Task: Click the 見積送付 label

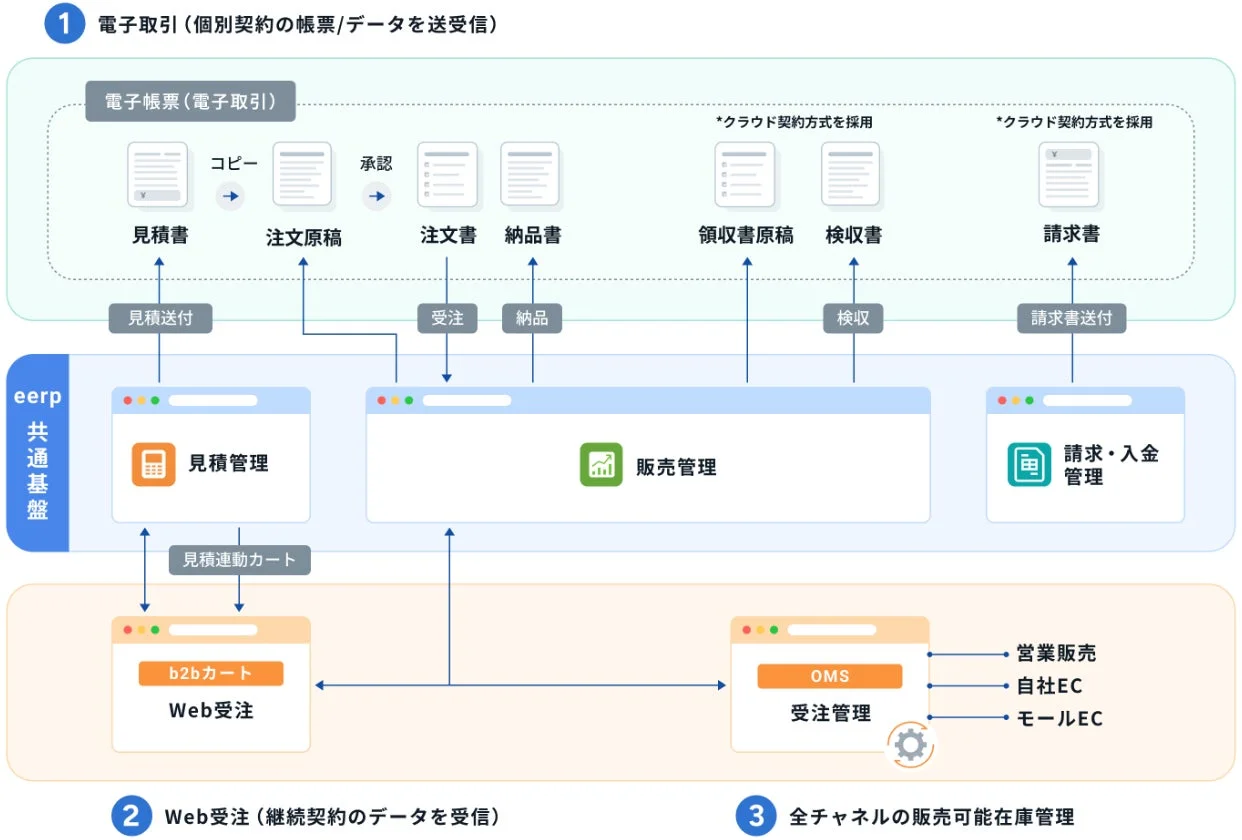Action: coord(159,318)
